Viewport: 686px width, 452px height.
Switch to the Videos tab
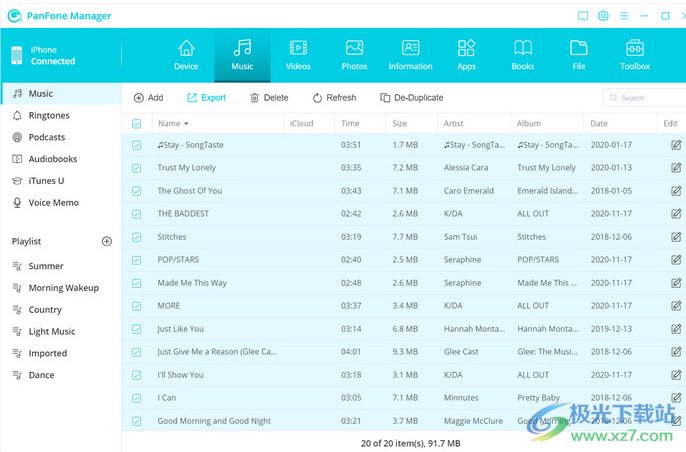click(298, 56)
